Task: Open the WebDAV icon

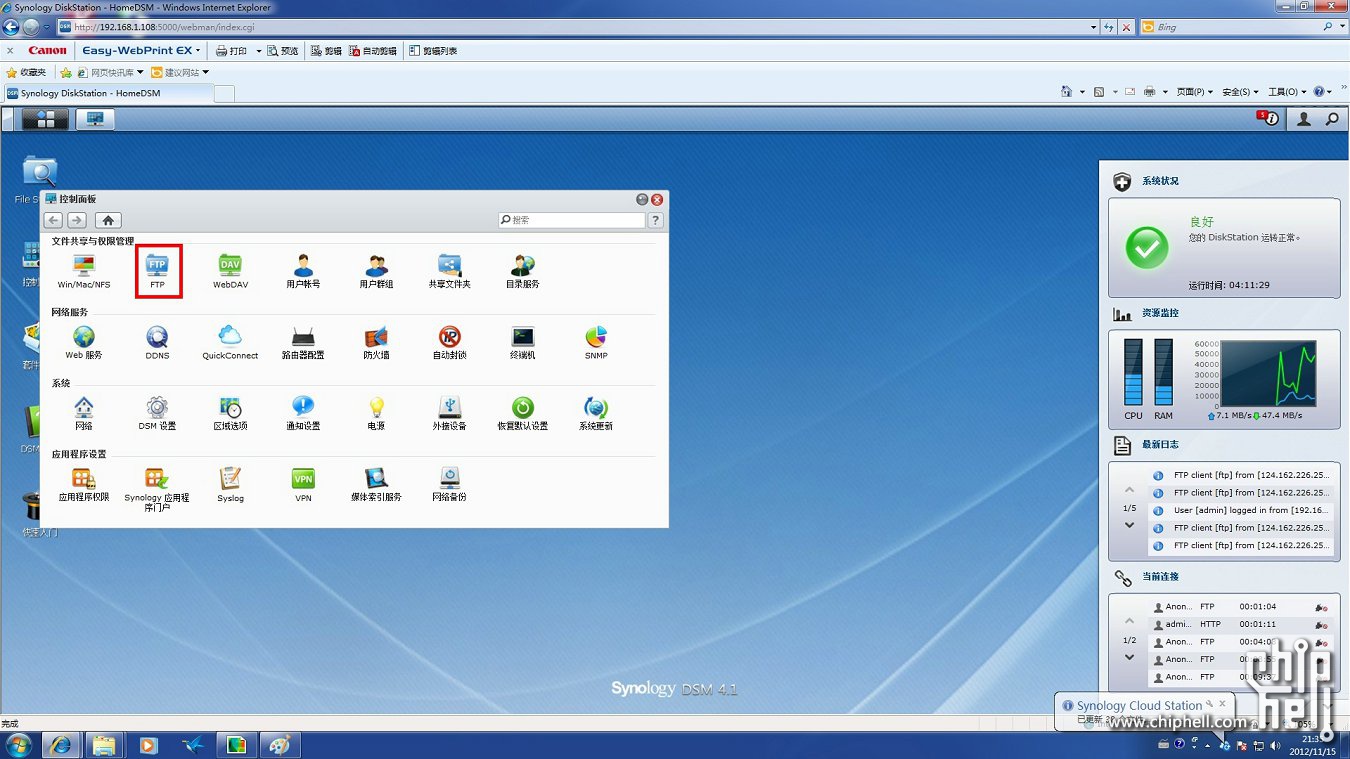Action: pos(230,271)
